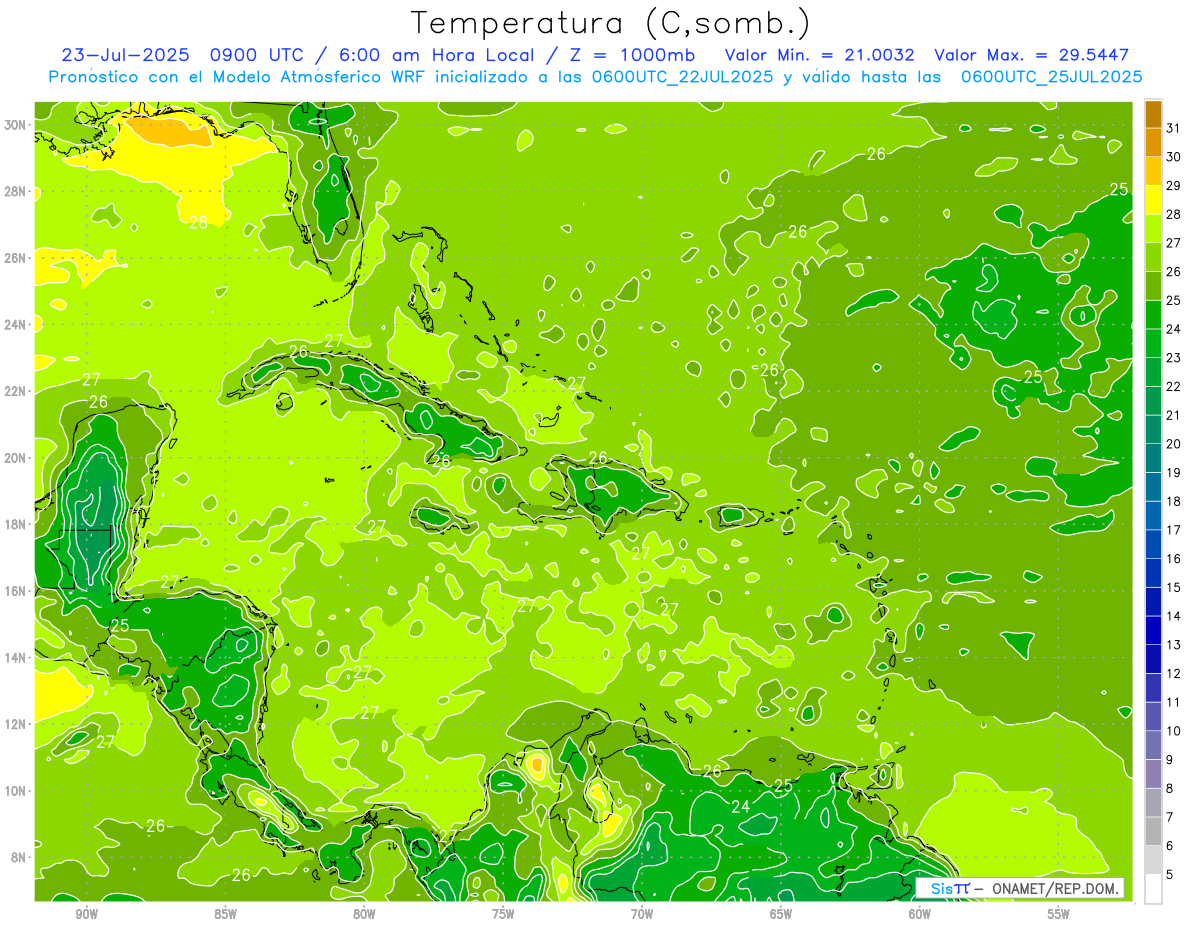Click the 19 label on the color scale
1200x927 pixels.
[x=1174, y=473]
